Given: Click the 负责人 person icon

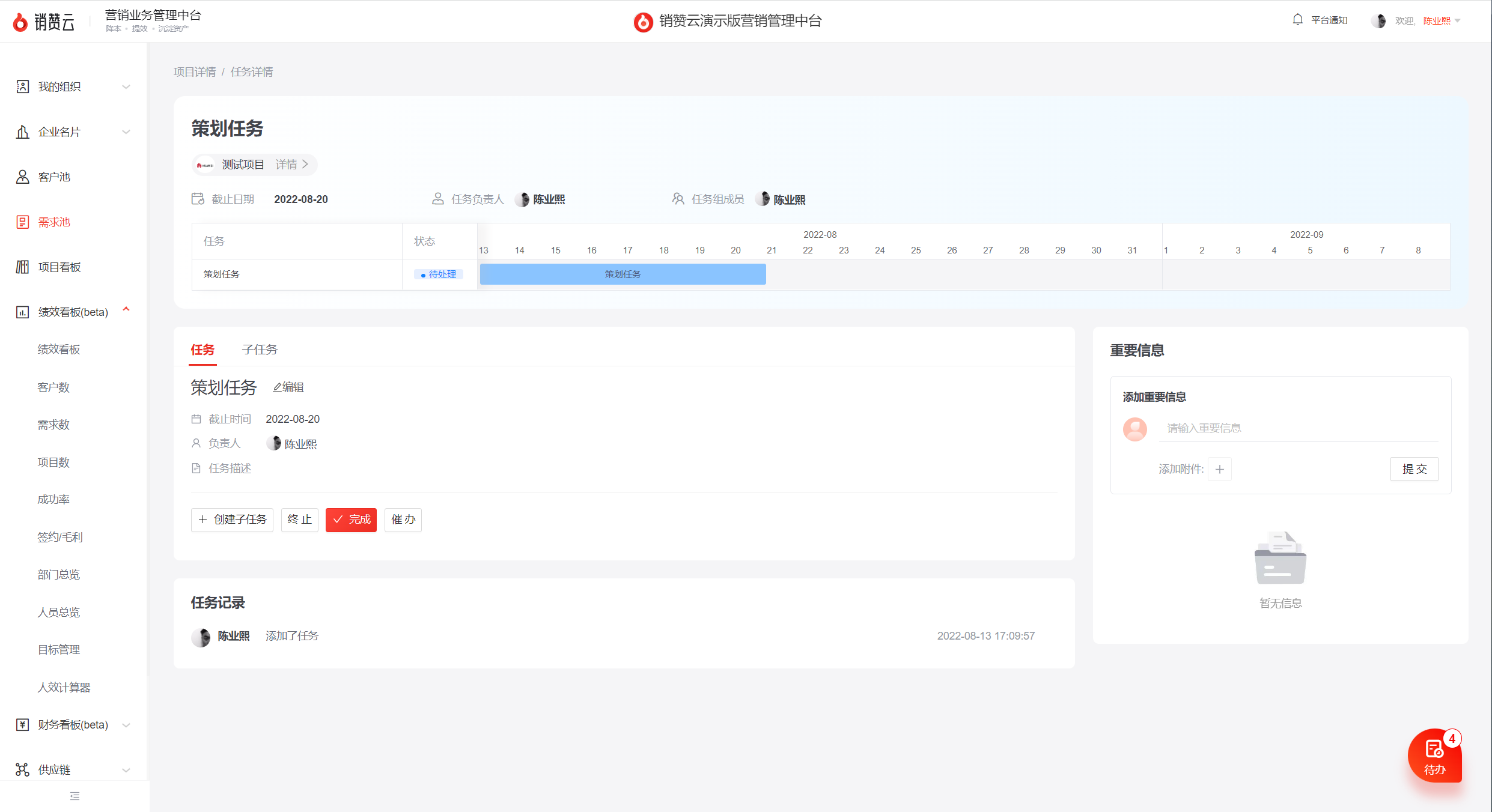Looking at the screenshot, I should click(x=196, y=443).
